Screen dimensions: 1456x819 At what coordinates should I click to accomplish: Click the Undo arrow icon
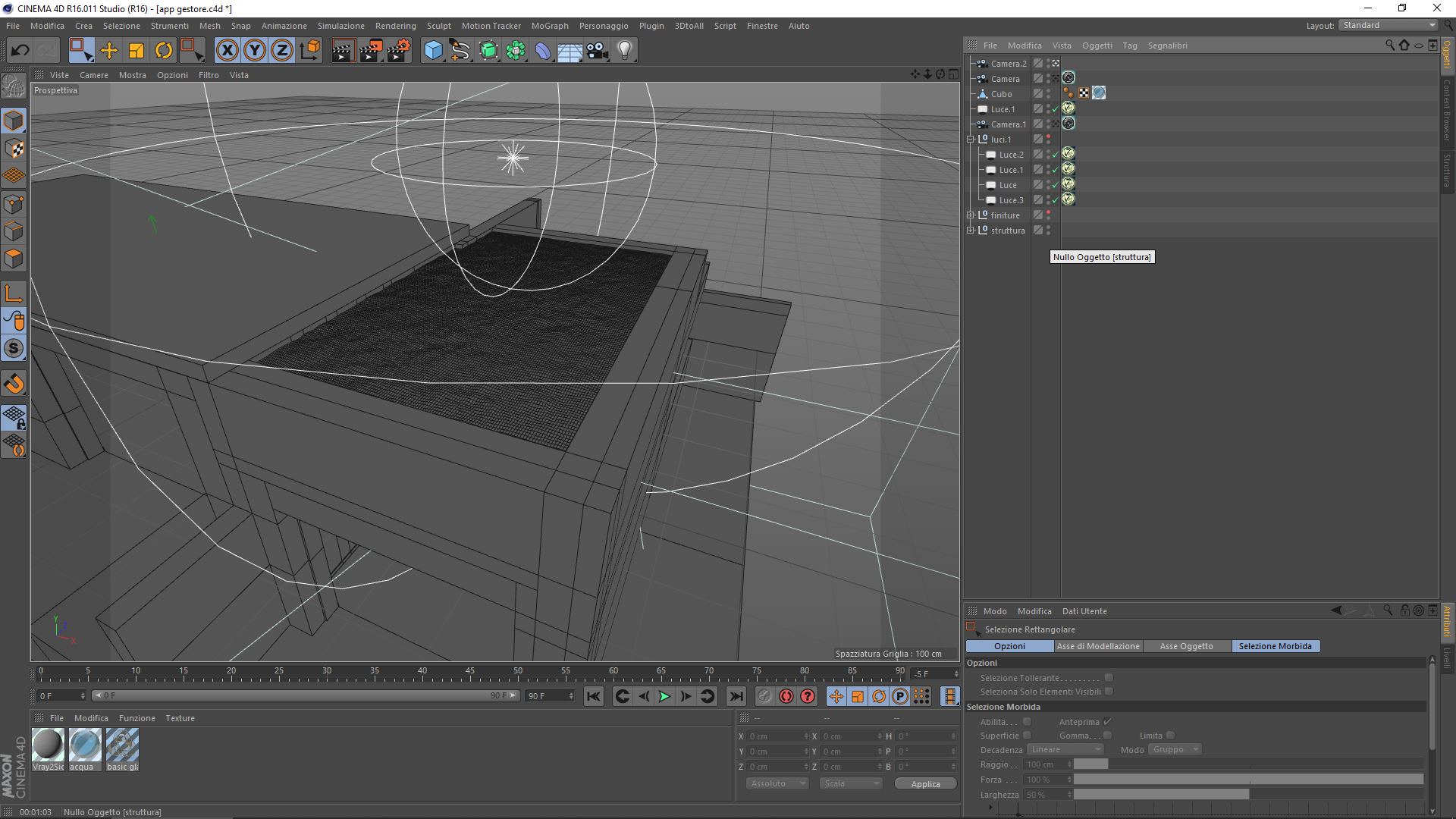click(x=20, y=51)
